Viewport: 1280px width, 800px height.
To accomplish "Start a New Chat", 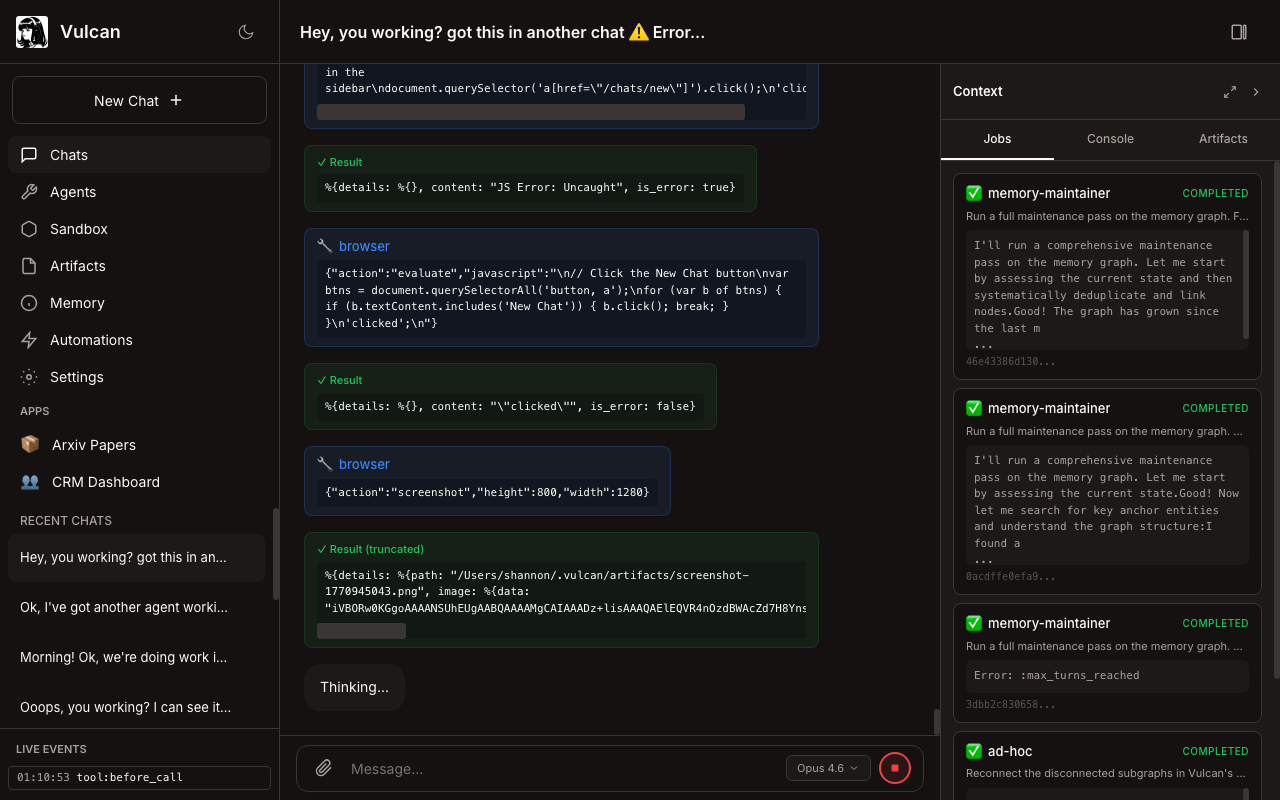I will [x=139, y=101].
